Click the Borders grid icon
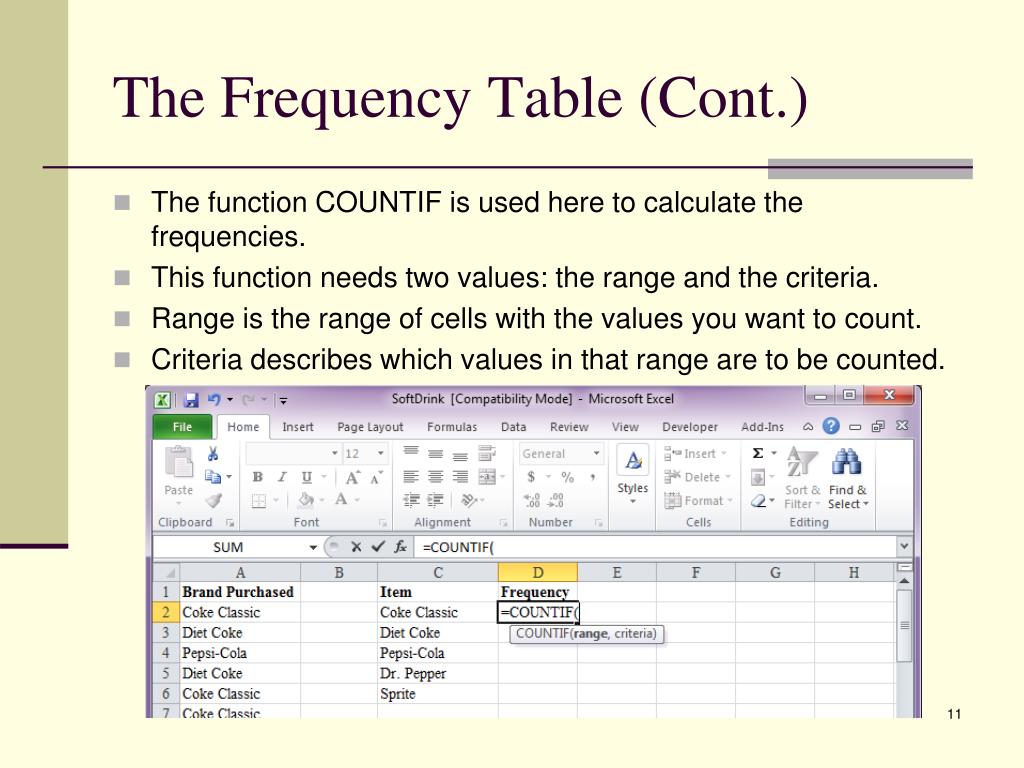 pos(259,501)
